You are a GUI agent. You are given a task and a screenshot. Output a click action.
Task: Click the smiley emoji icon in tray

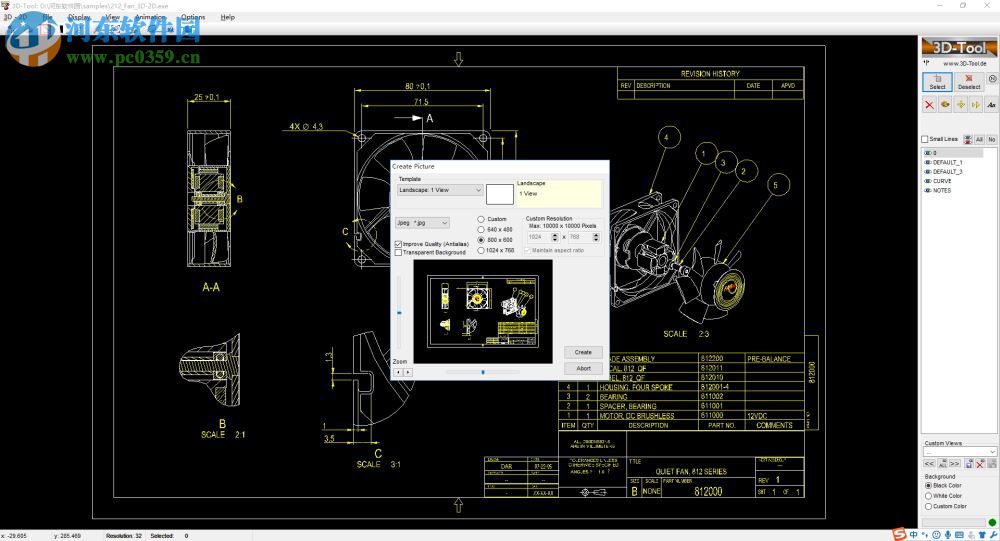(x=936, y=535)
